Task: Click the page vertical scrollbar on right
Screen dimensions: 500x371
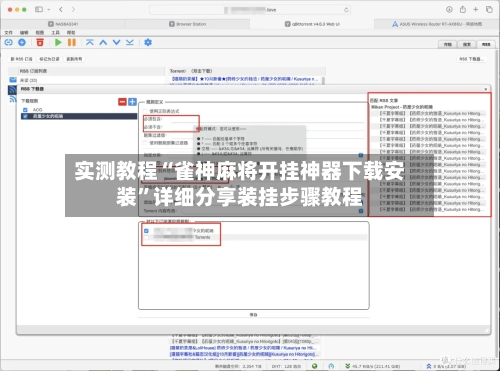Action: pyautogui.click(x=497, y=203)
